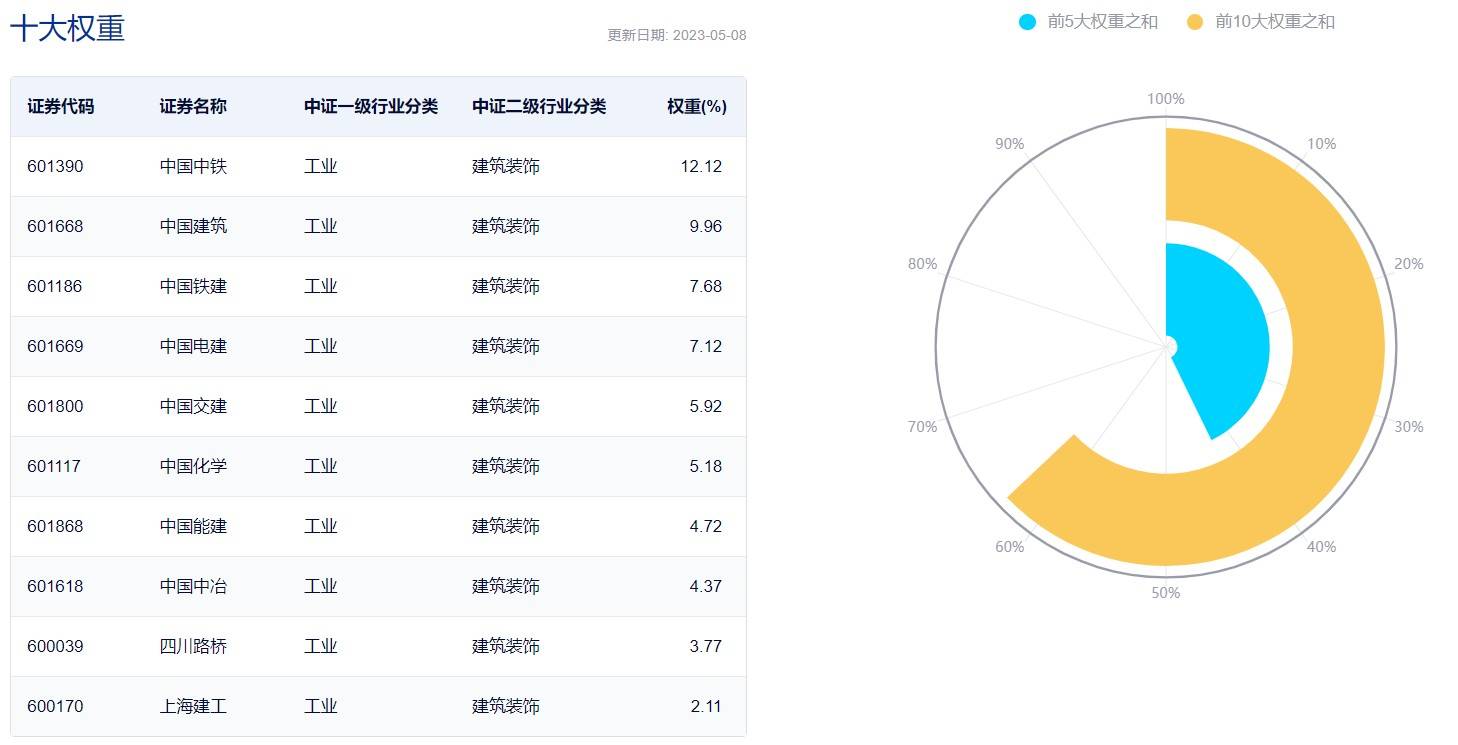Select security code 601668
1458x745 pixels.
(55, 227)
